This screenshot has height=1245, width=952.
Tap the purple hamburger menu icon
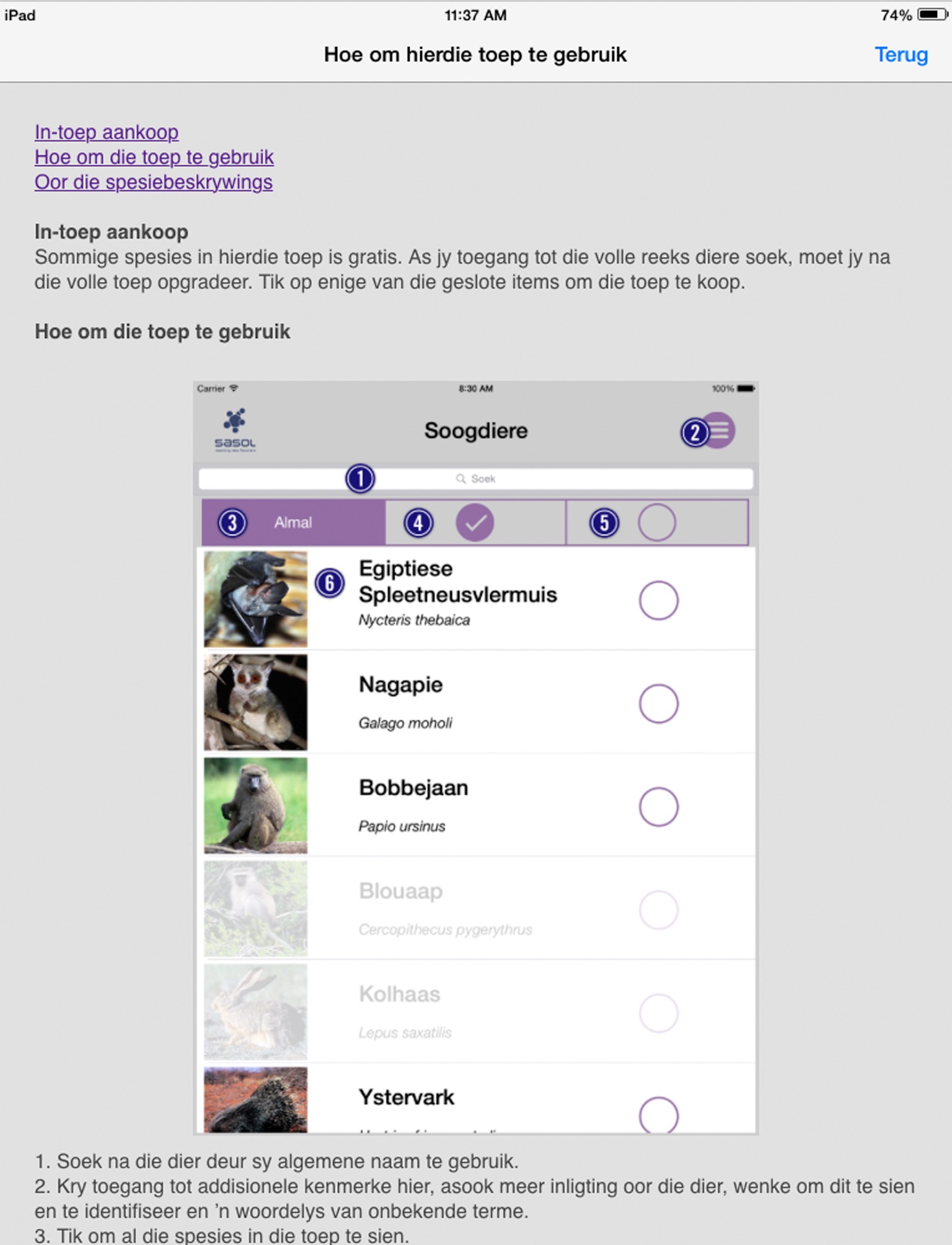tap(718, 430)
